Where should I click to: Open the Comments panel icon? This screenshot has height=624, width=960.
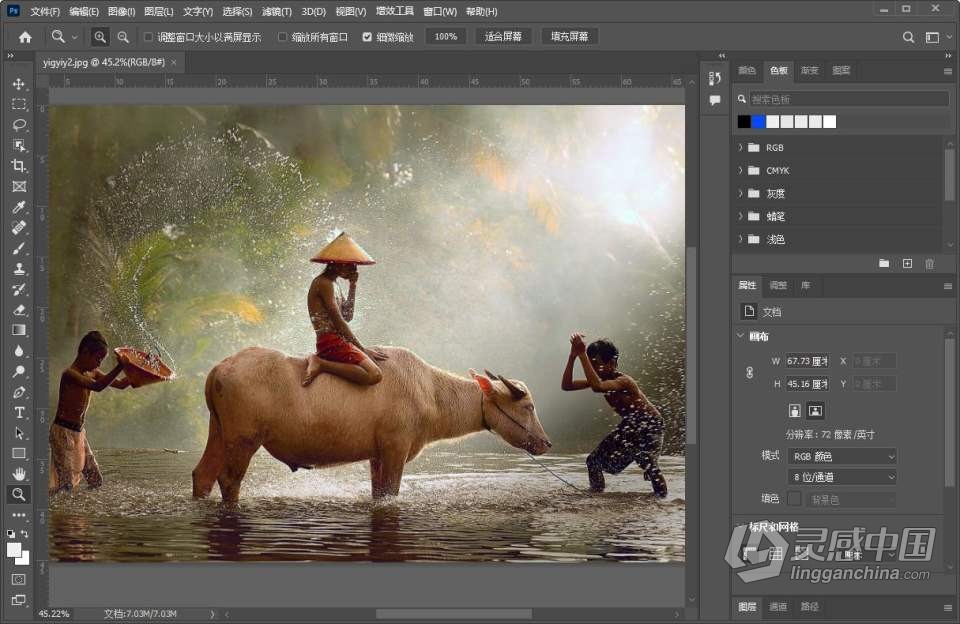point(714,100)
